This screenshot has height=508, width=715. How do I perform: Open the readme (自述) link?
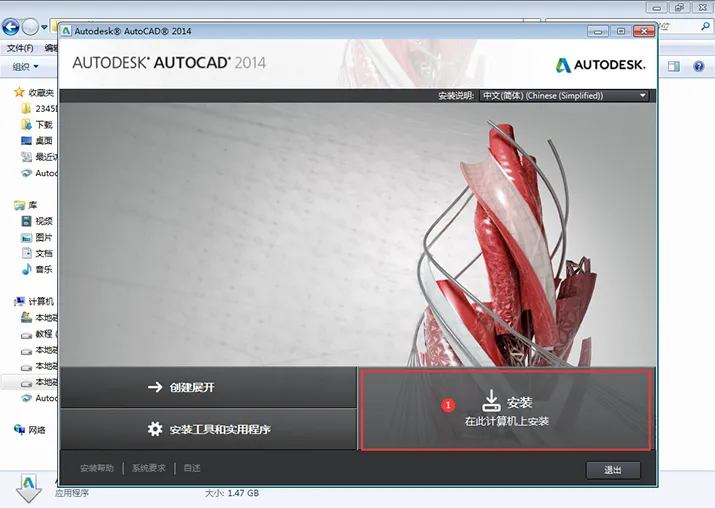click(192, 468)
